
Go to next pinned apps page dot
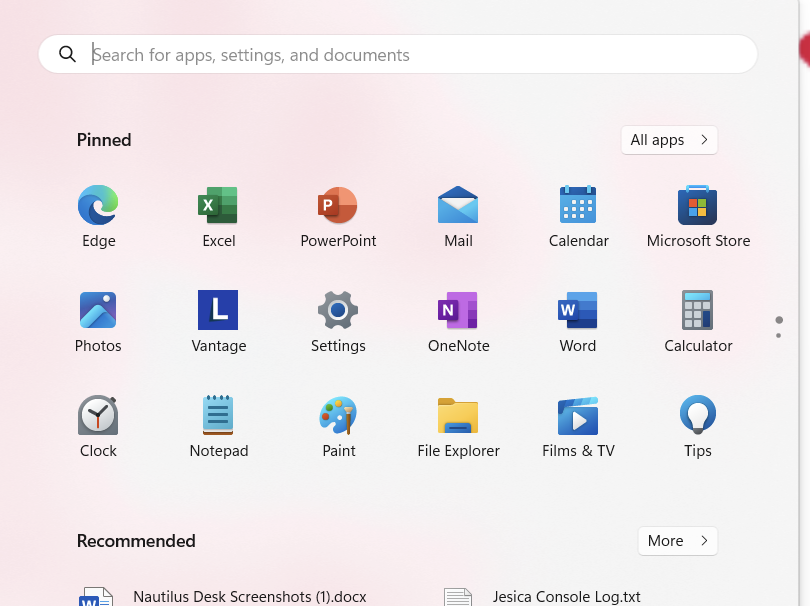pos(778,336)
